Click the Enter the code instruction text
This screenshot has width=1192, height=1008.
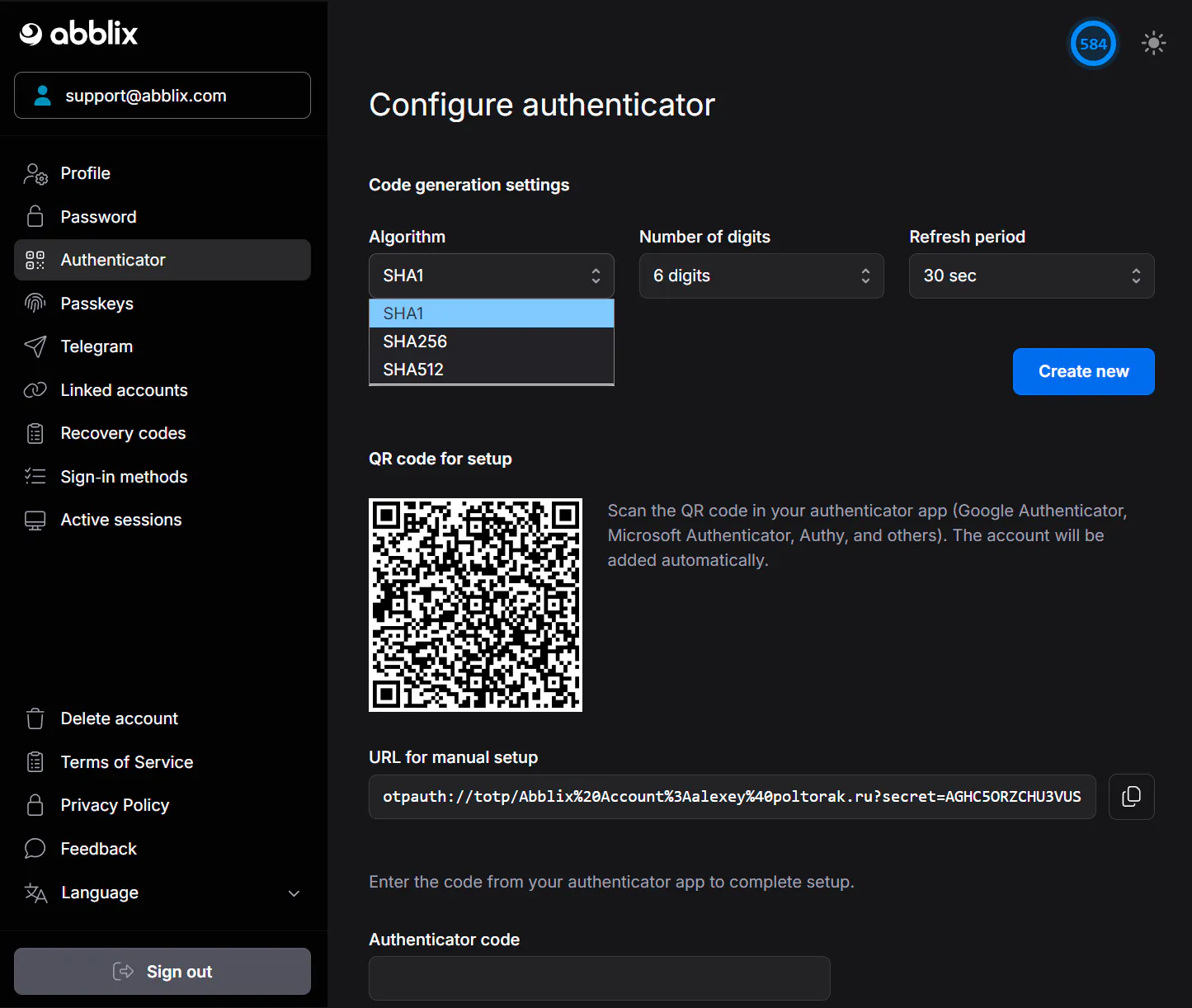coord(611,882)
